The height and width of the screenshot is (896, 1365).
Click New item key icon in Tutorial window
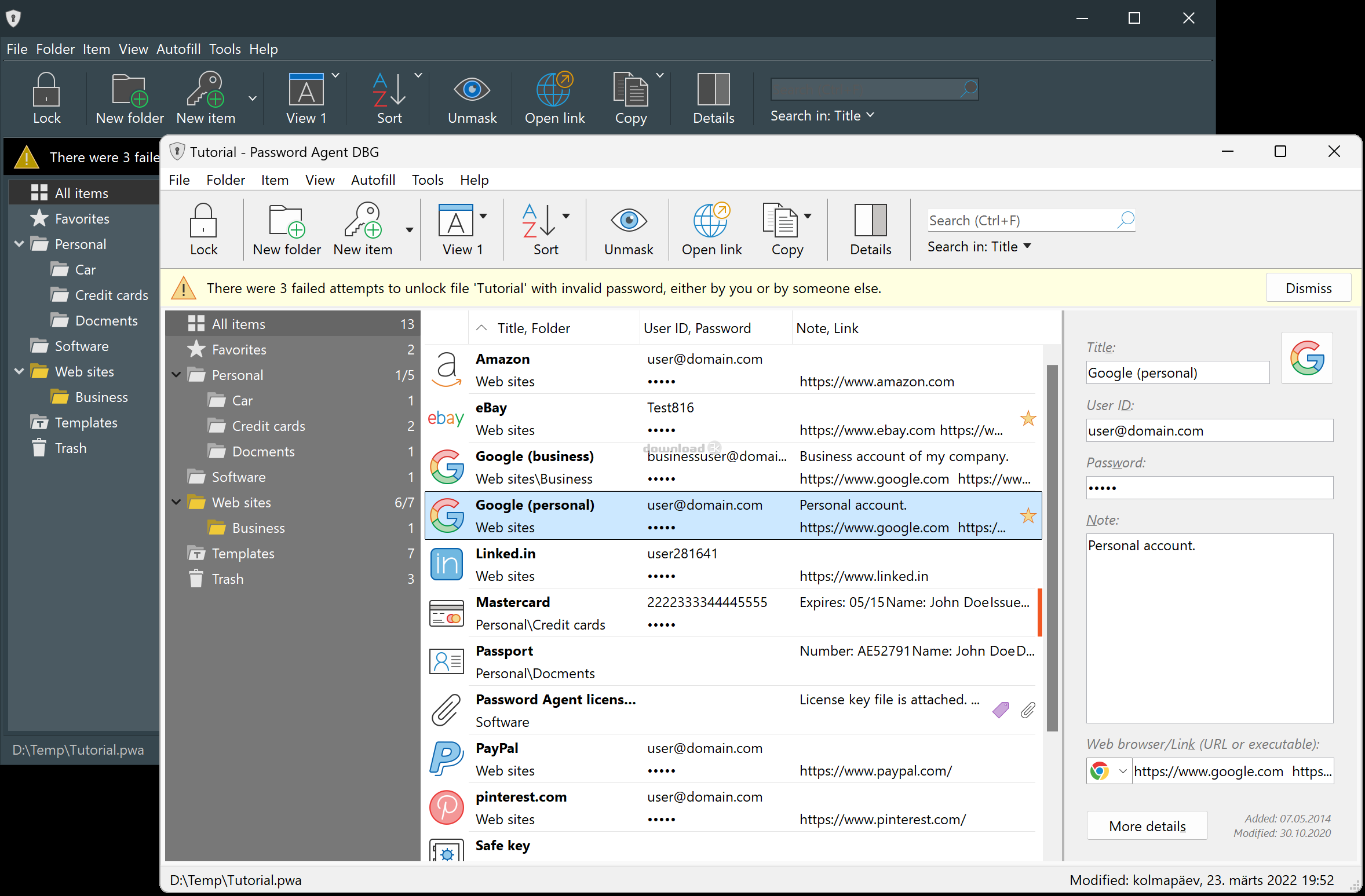(x=363, y=221)
